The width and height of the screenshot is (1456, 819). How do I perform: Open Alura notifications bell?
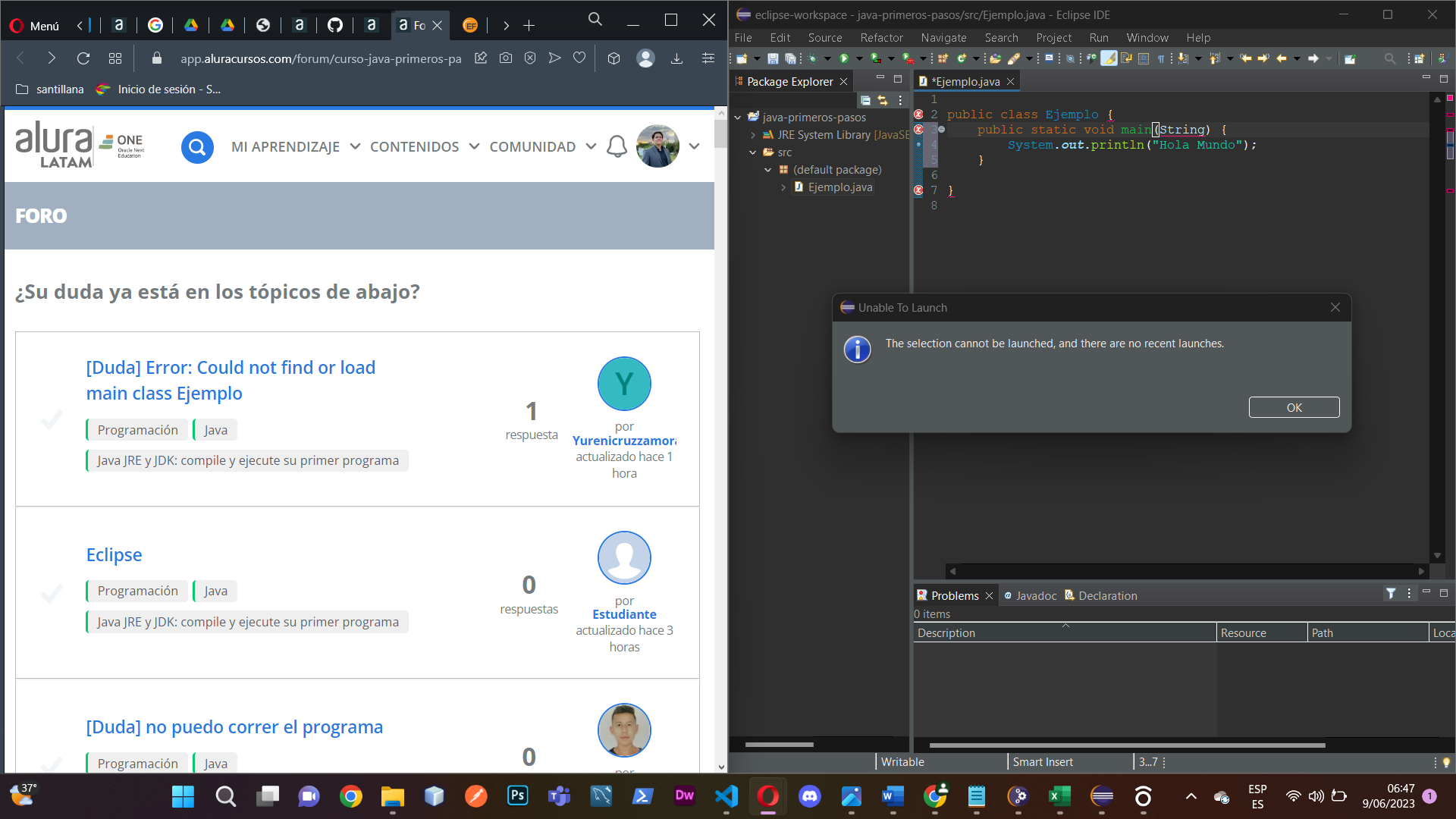pyautogui.click(x=617, y=146)
